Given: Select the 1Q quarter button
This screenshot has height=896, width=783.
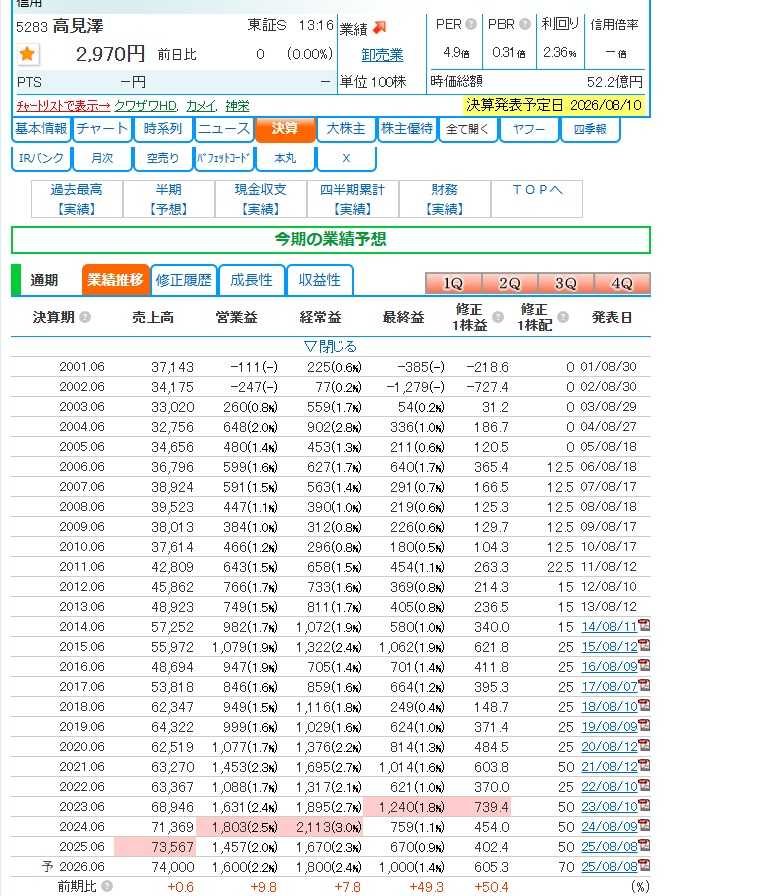Looking at the screenshot, I should 453,283.
